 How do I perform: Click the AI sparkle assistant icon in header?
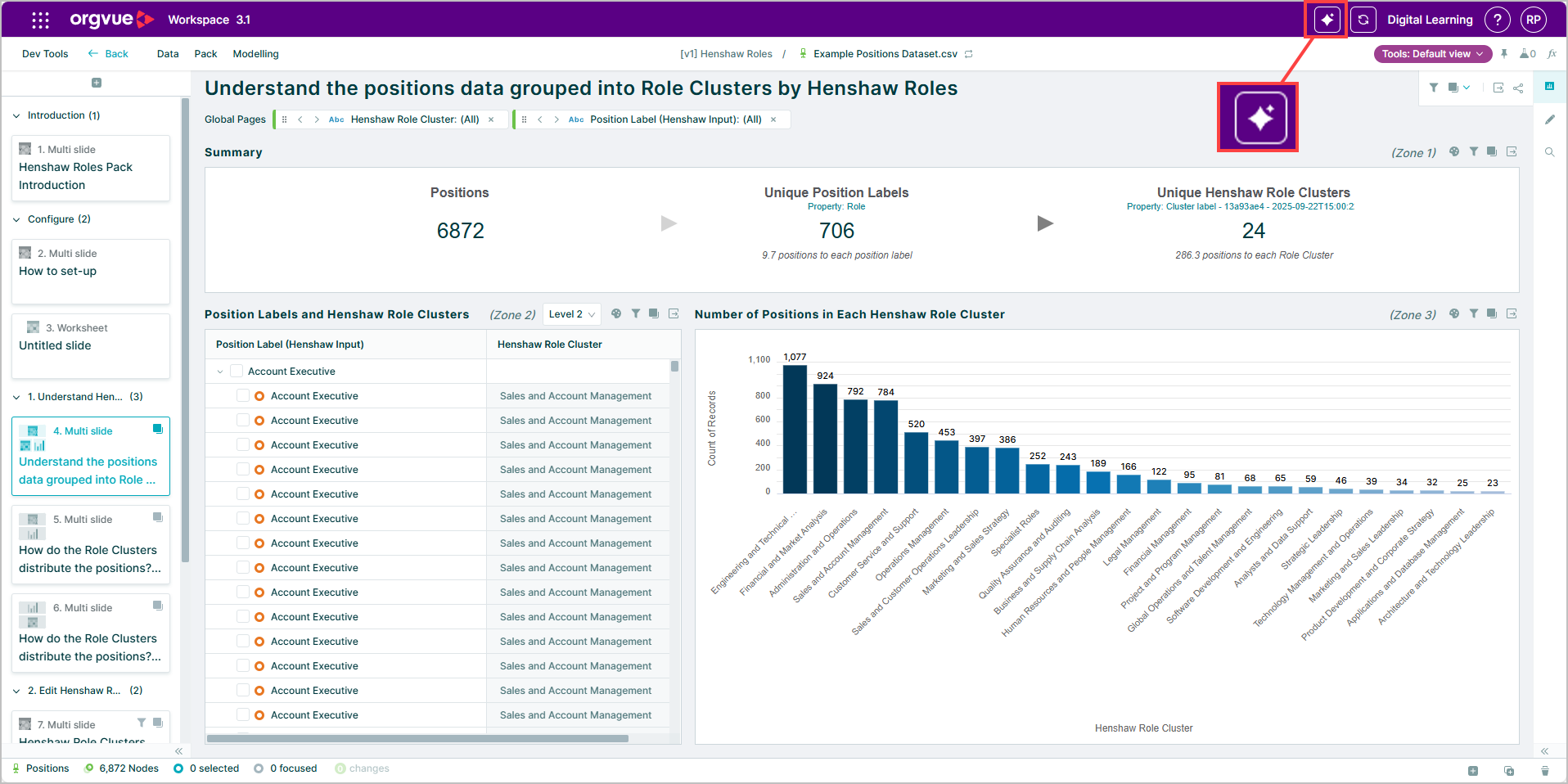[x=1327, y=20]
